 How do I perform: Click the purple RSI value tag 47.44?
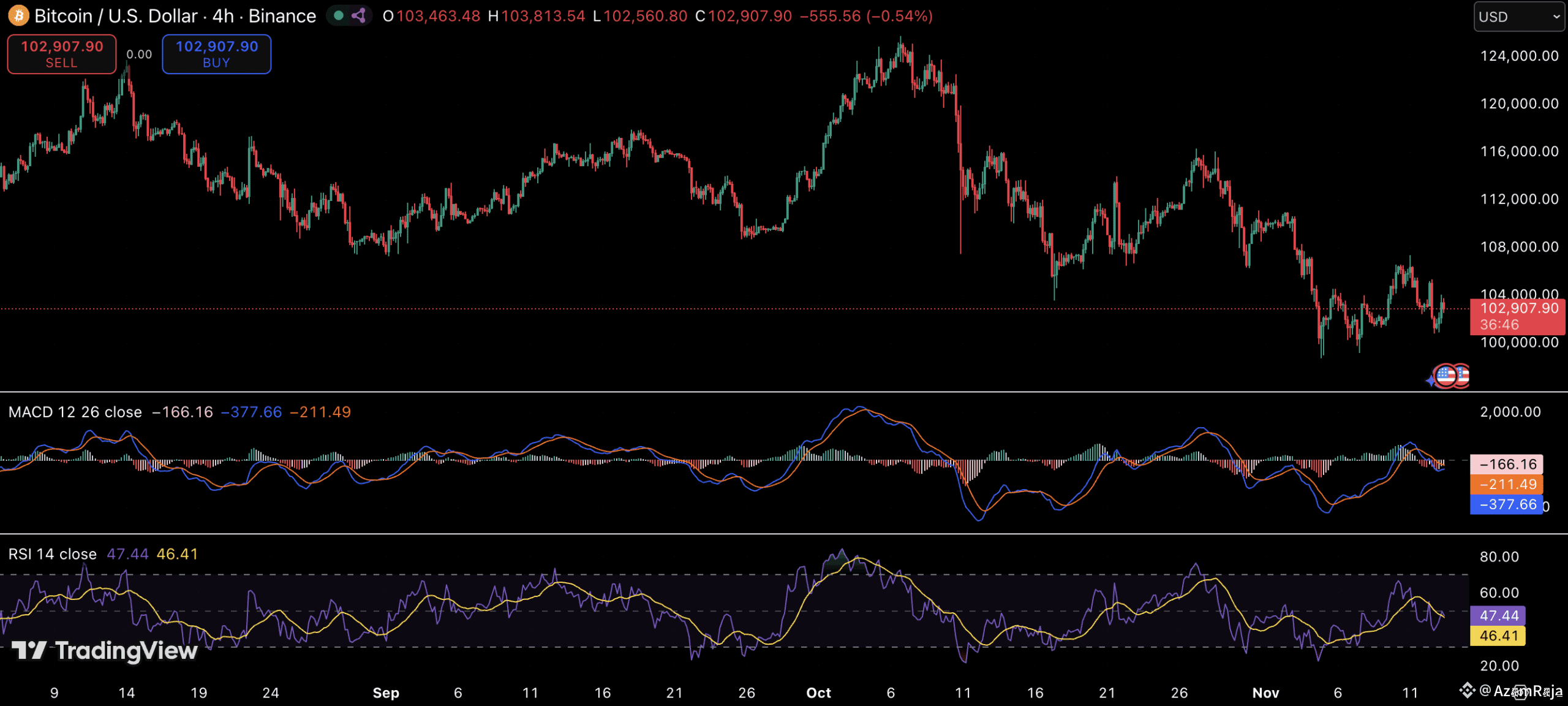click(1498, 615)
